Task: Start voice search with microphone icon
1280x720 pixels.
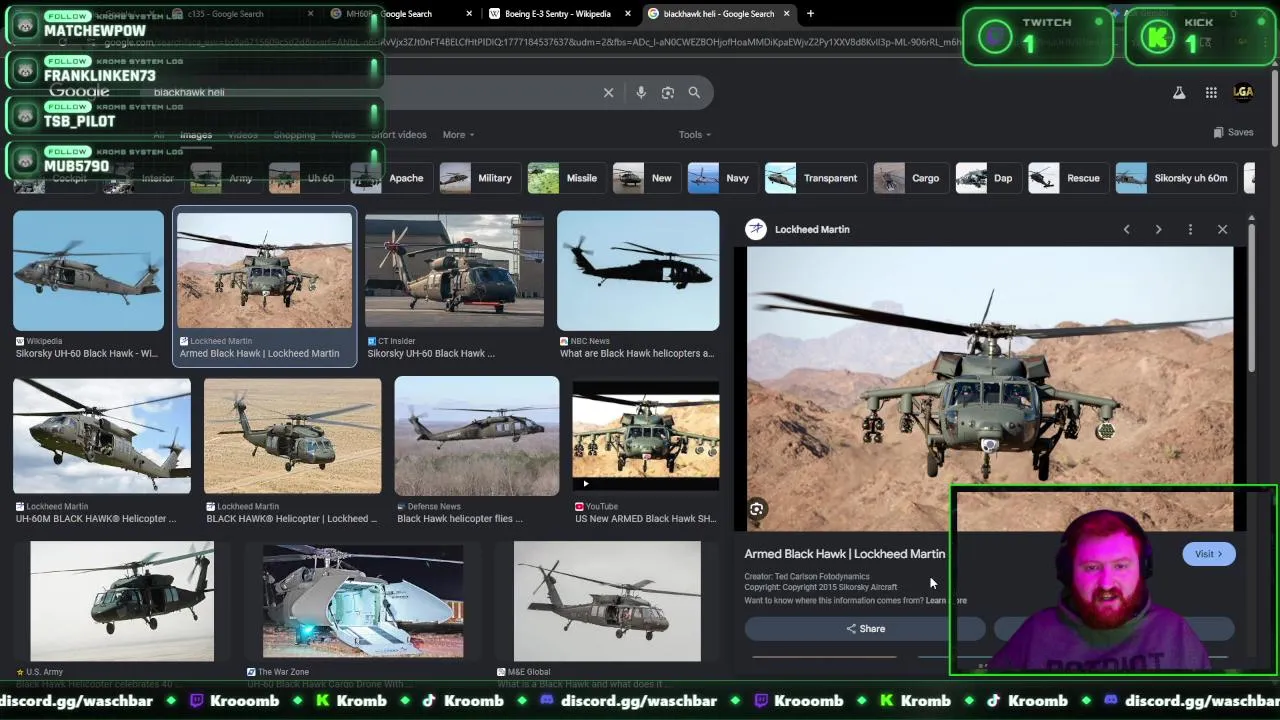Action: click(641, 92)
